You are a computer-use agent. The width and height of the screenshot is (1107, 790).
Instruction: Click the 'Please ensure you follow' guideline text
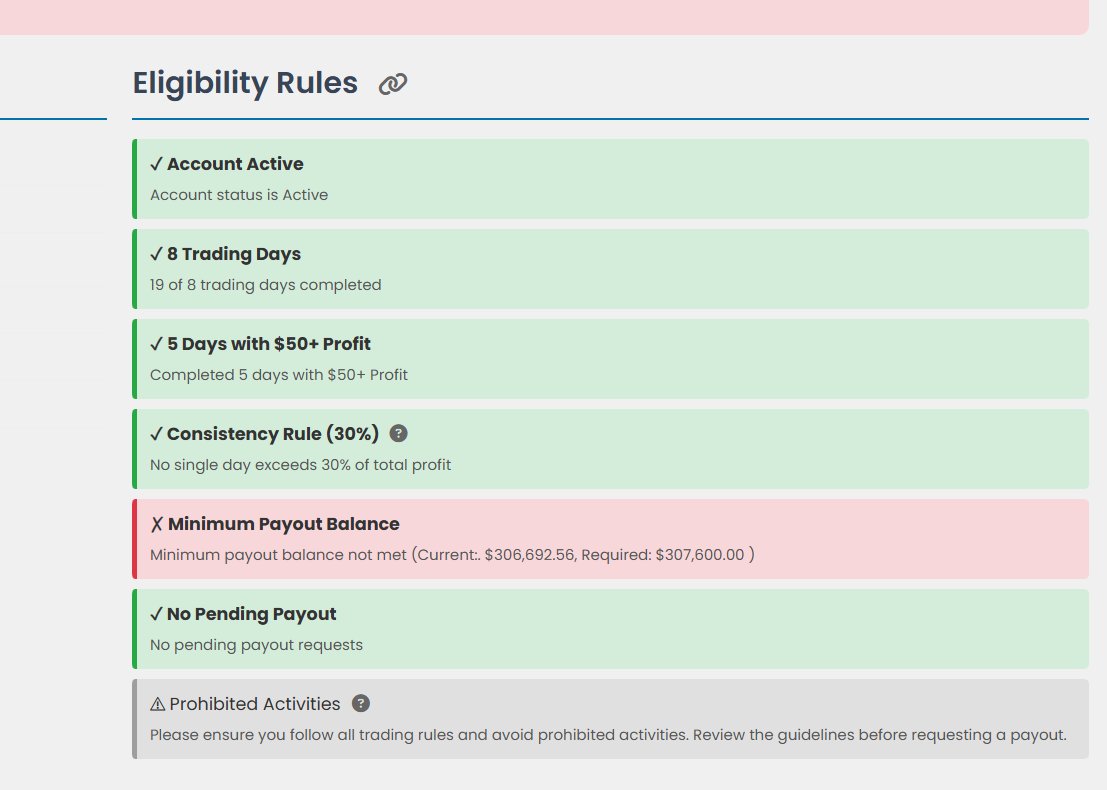[x=608, y=735]
